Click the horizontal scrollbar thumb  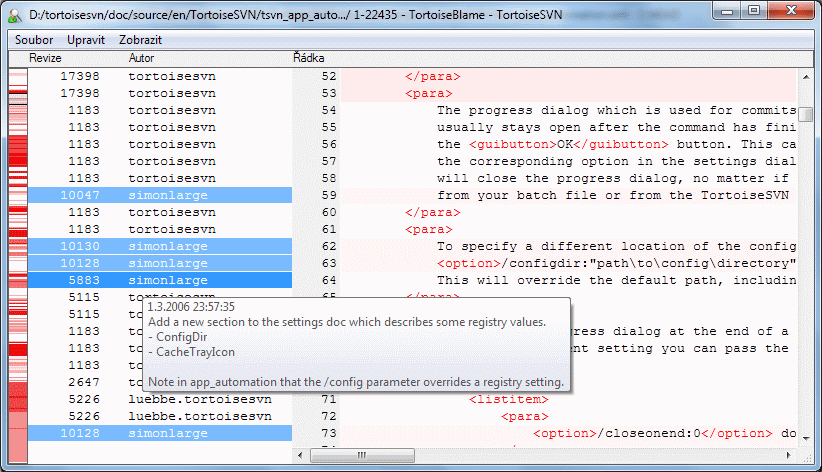362,455
